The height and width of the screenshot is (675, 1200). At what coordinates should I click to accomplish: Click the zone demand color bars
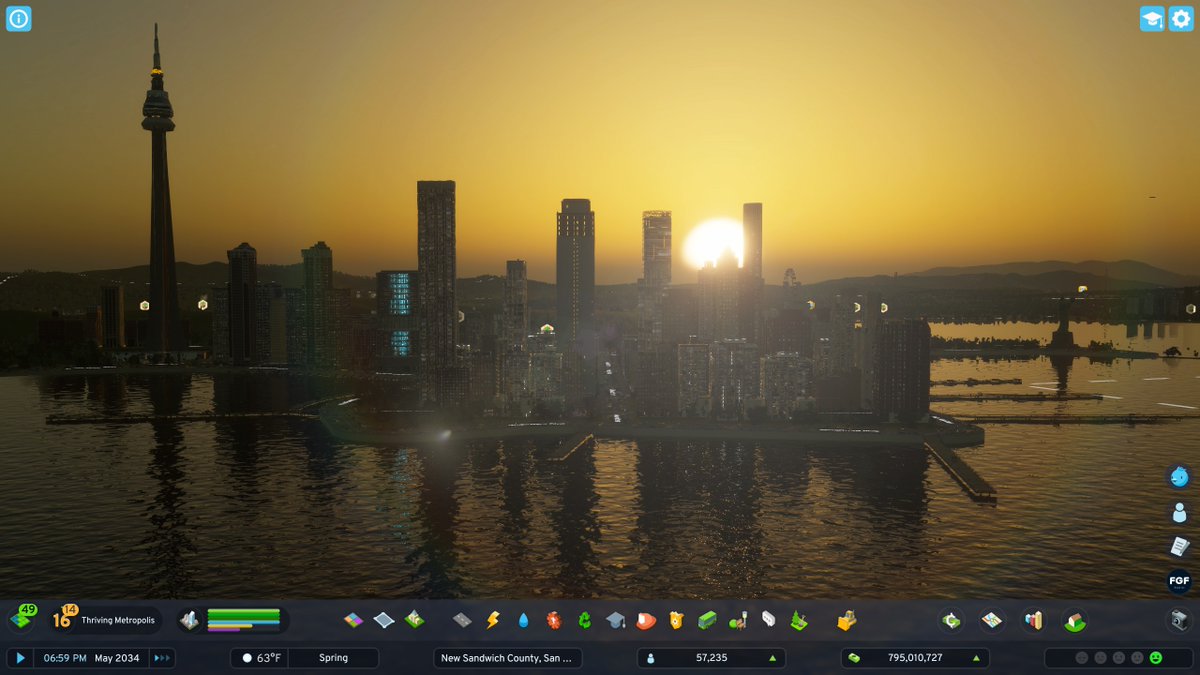243,620
